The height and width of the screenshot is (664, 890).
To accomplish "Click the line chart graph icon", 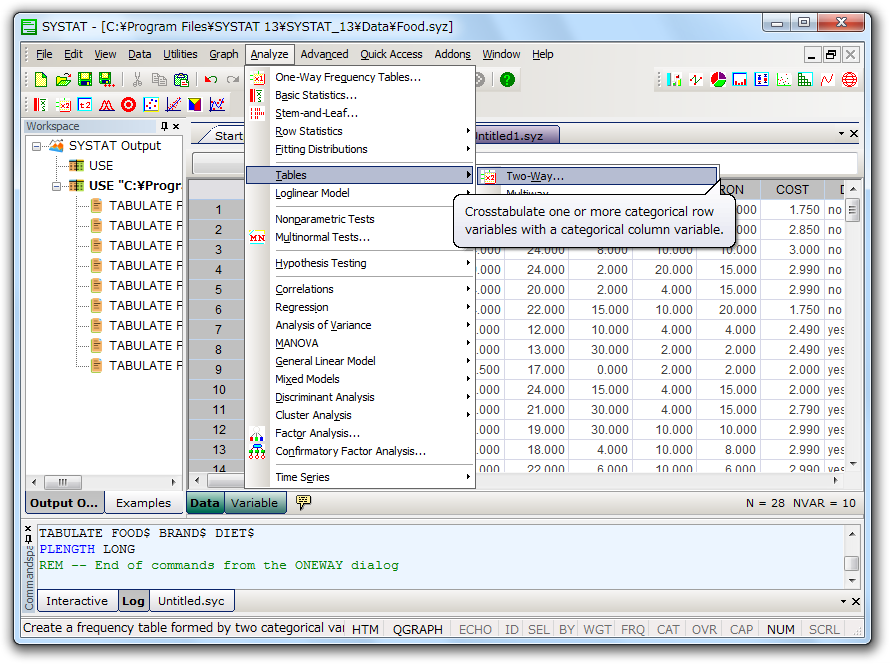I will 696,79.
